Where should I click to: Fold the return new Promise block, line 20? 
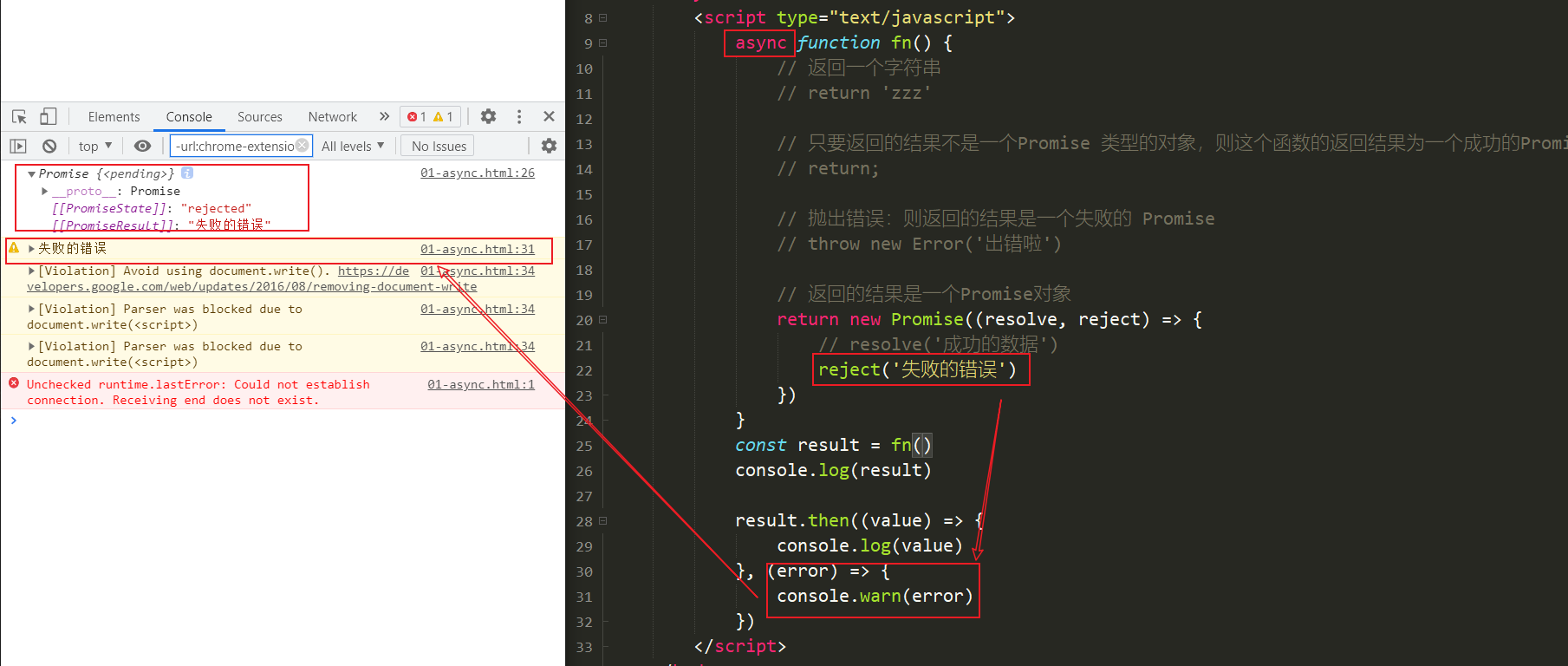tap(603, 319)
